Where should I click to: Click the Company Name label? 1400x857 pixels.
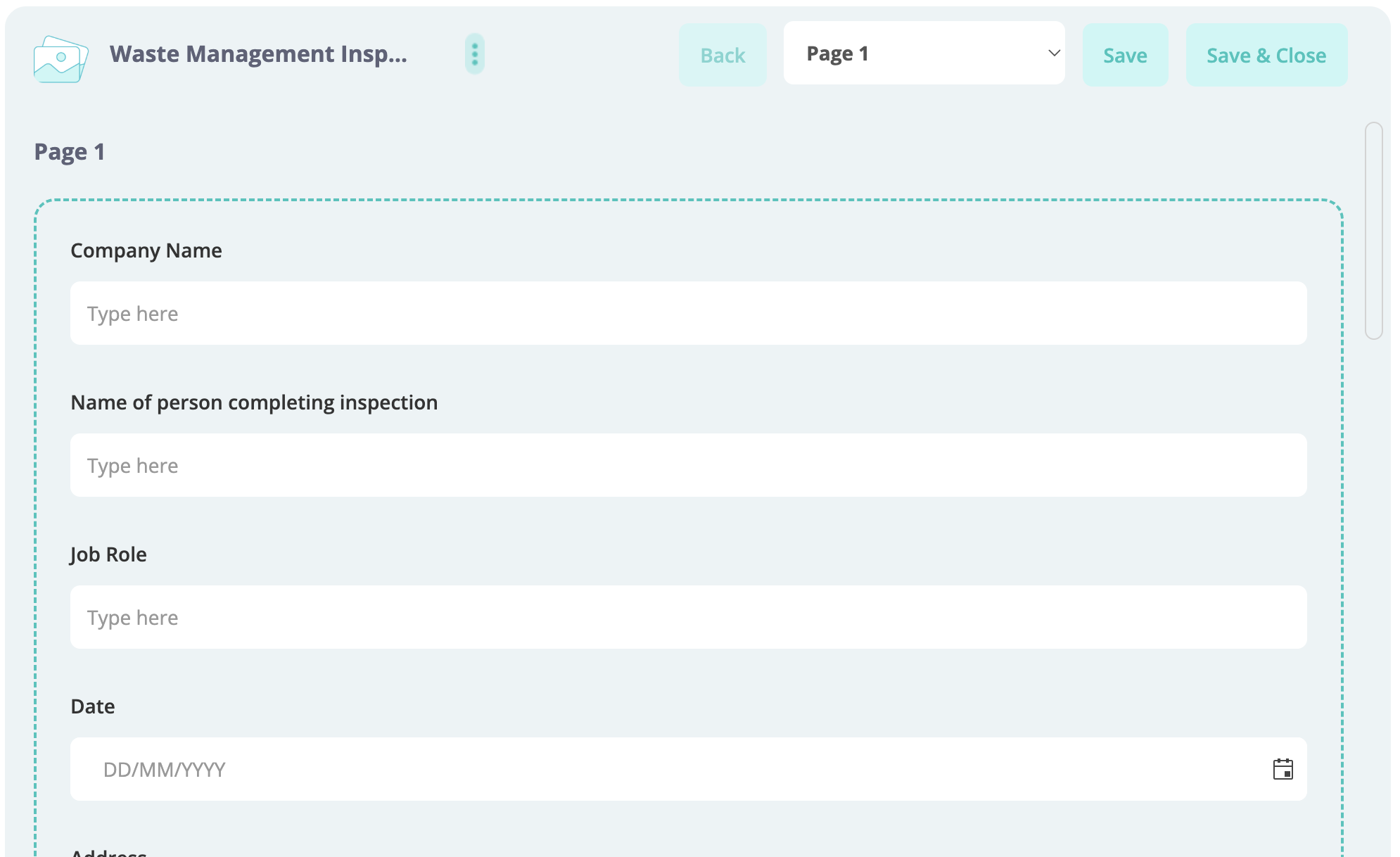point(146,251)
